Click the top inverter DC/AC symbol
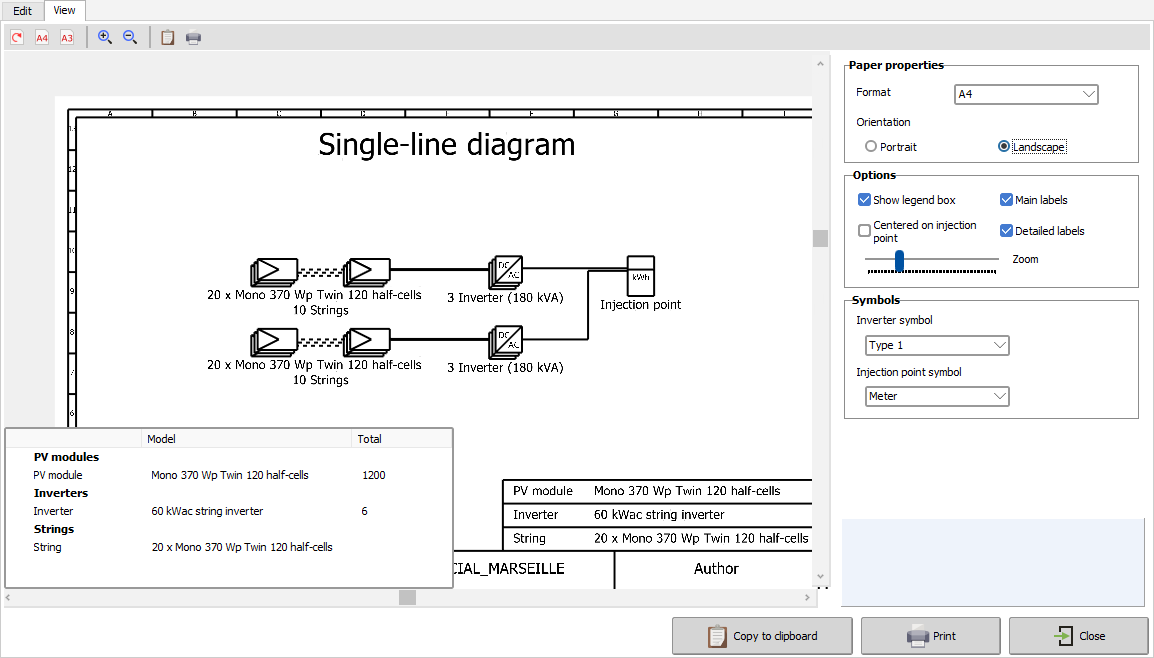Screen dimensions: 1154x658 click(506, 272)
